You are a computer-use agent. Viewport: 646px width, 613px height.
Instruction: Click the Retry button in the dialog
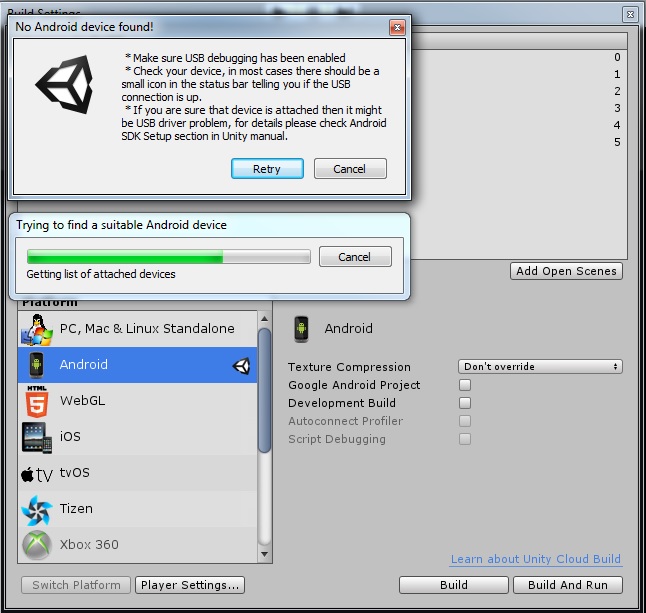[x=267, y=168]
